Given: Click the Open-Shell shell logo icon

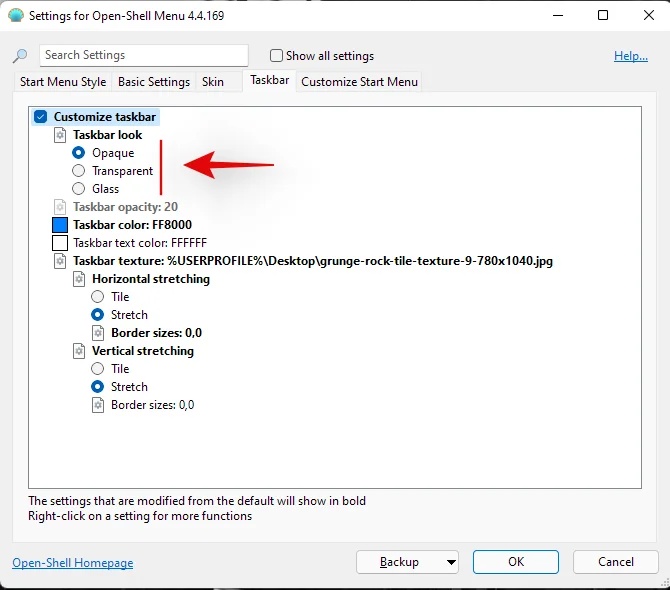Looking at the screenshot, I should click(x=16, y=16).
